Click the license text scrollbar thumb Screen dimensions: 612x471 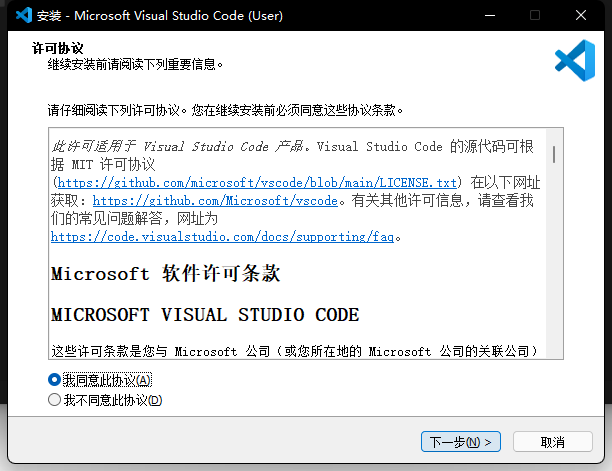(x=554, y=154)
